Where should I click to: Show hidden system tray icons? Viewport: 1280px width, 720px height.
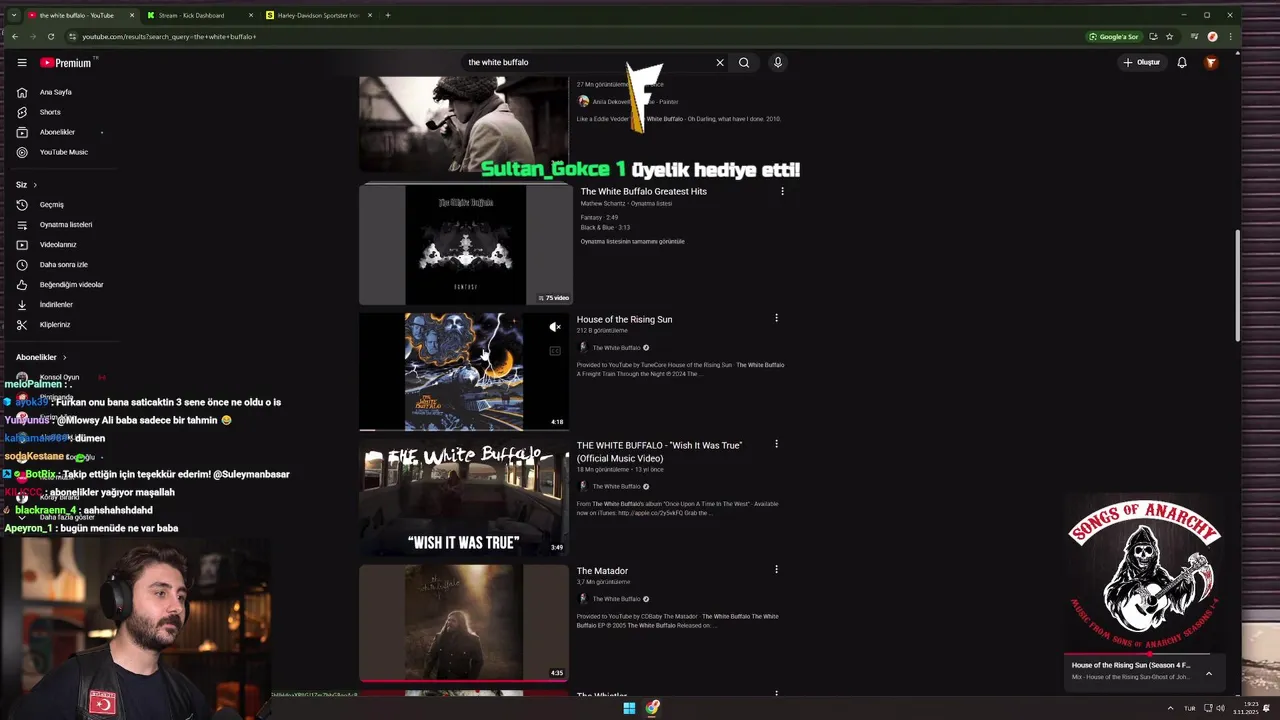click(1170, 708)
